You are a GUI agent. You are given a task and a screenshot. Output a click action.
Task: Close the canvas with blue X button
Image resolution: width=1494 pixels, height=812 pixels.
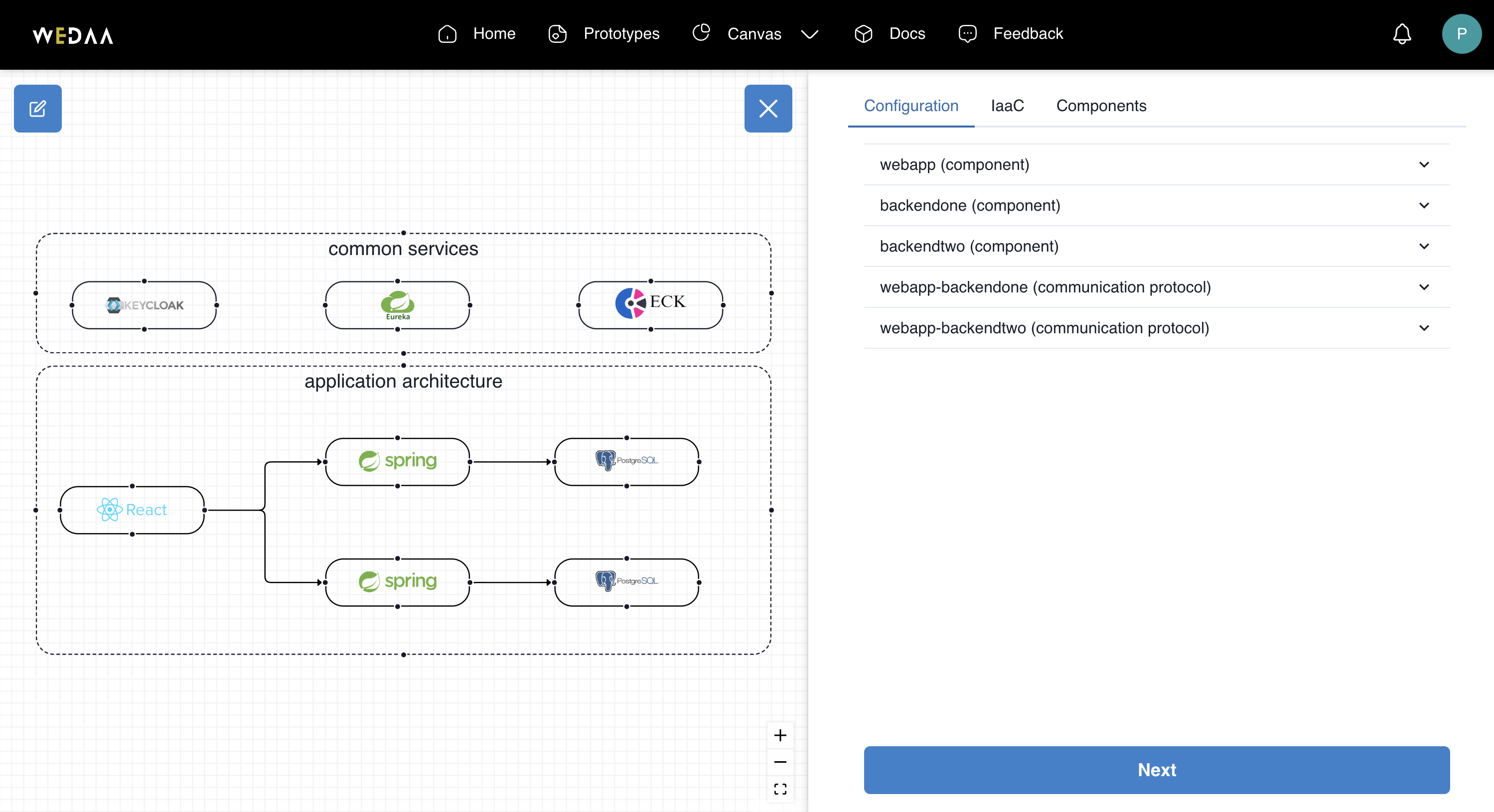point(768,109)
